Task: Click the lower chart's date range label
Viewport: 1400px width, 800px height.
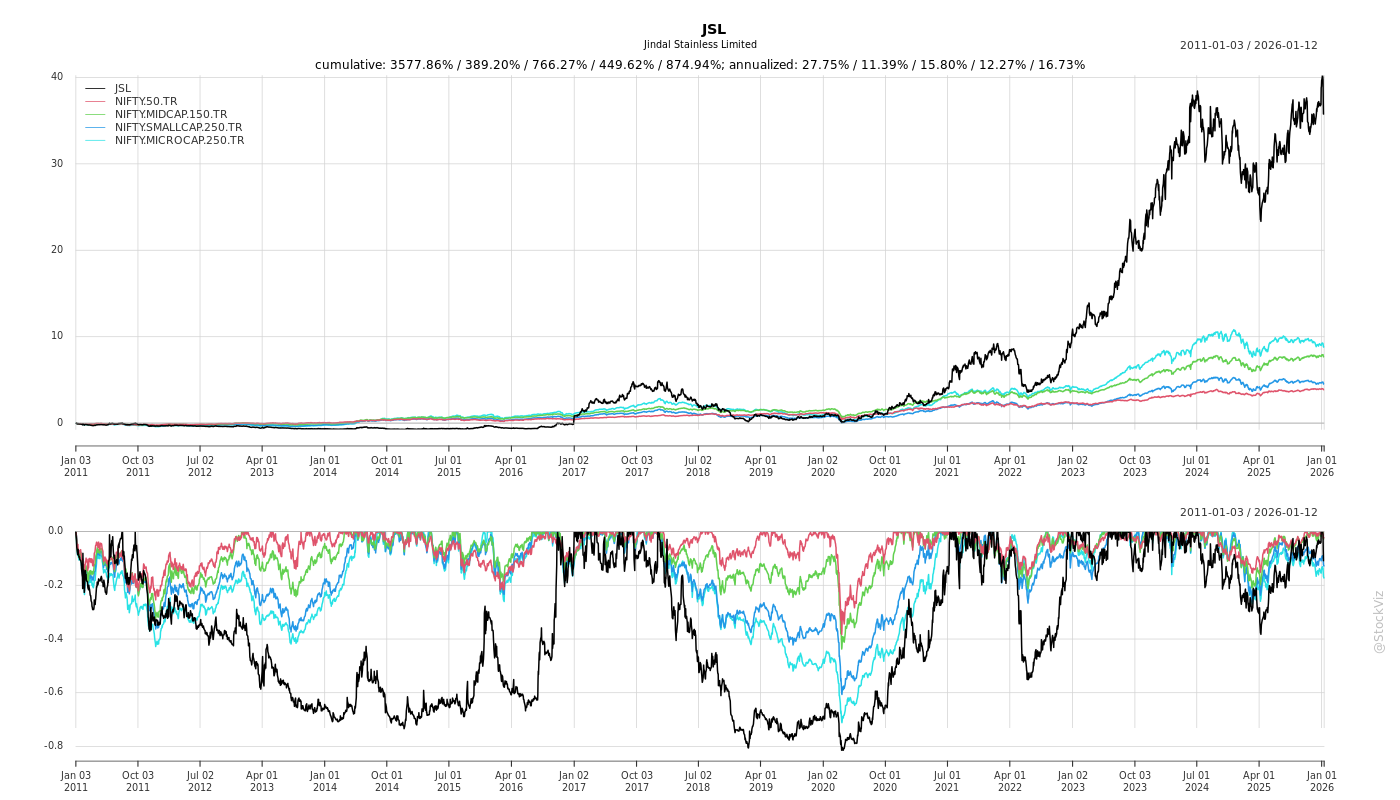Action: pos(1248,513)
